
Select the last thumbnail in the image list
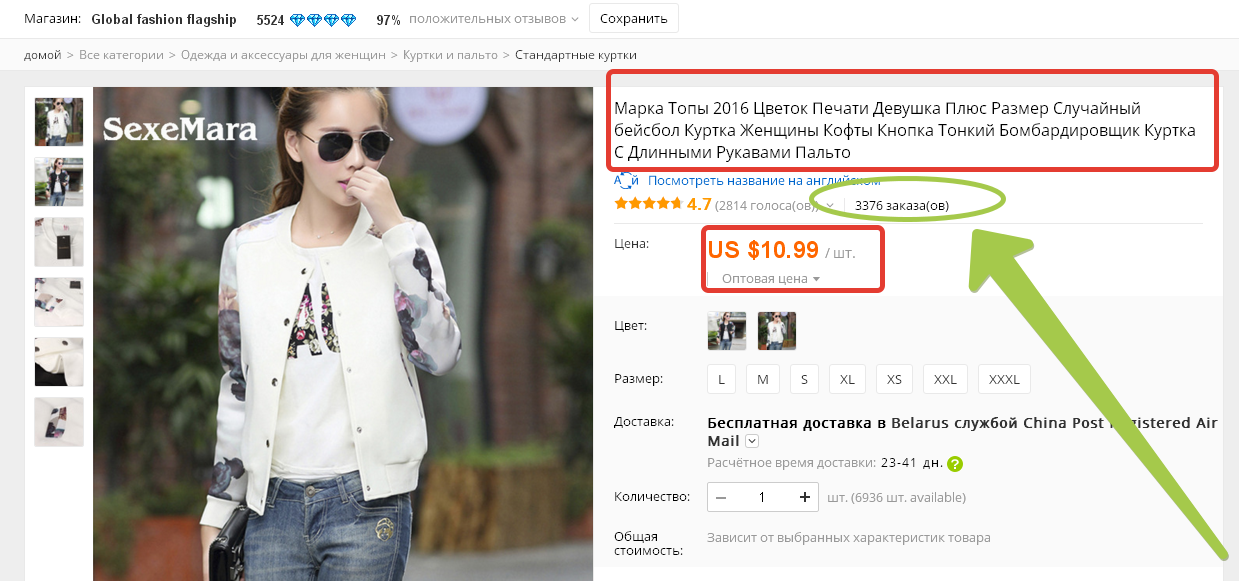click(x=59, y=422)
